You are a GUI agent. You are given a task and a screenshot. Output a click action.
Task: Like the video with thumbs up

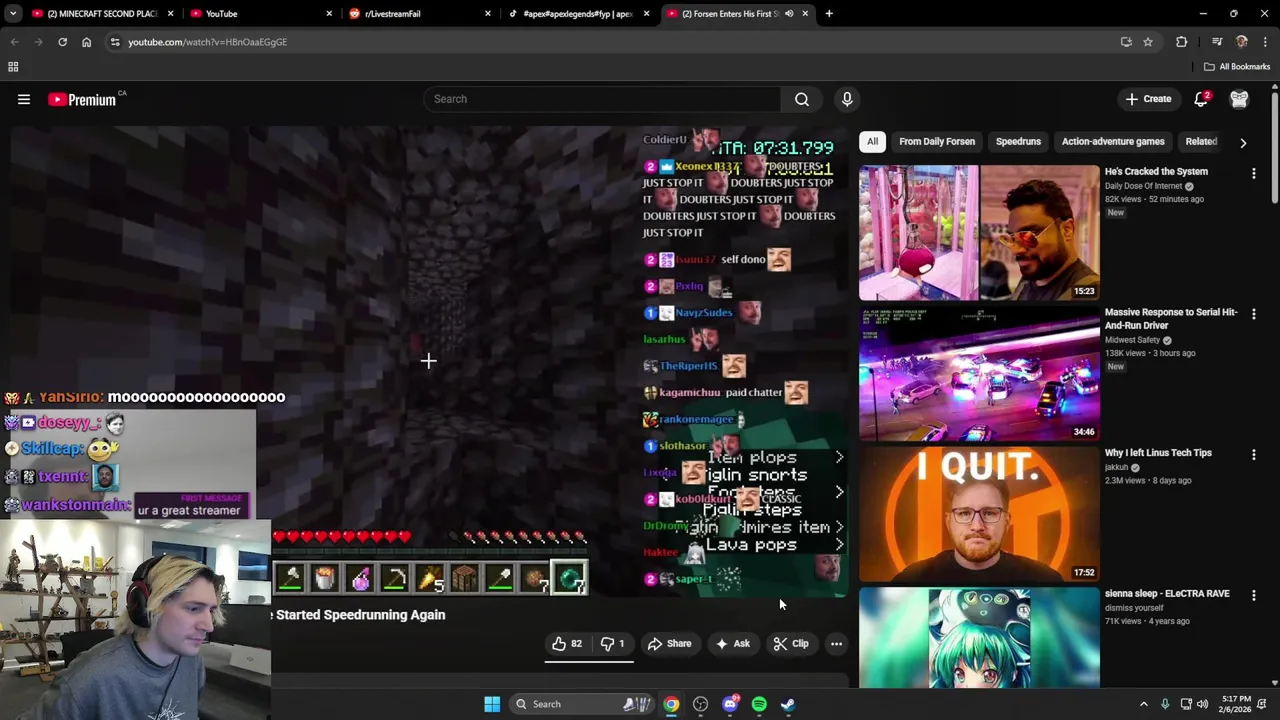click(567, 644)
